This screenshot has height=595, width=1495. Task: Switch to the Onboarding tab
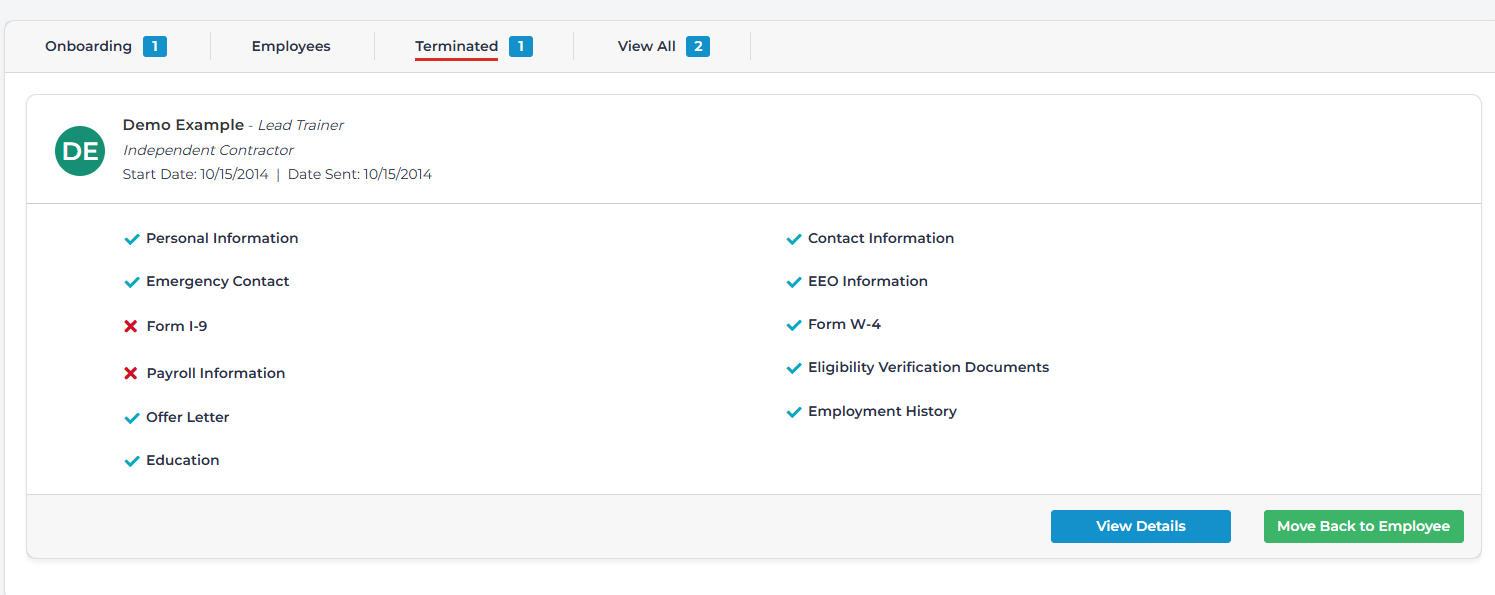88,46
